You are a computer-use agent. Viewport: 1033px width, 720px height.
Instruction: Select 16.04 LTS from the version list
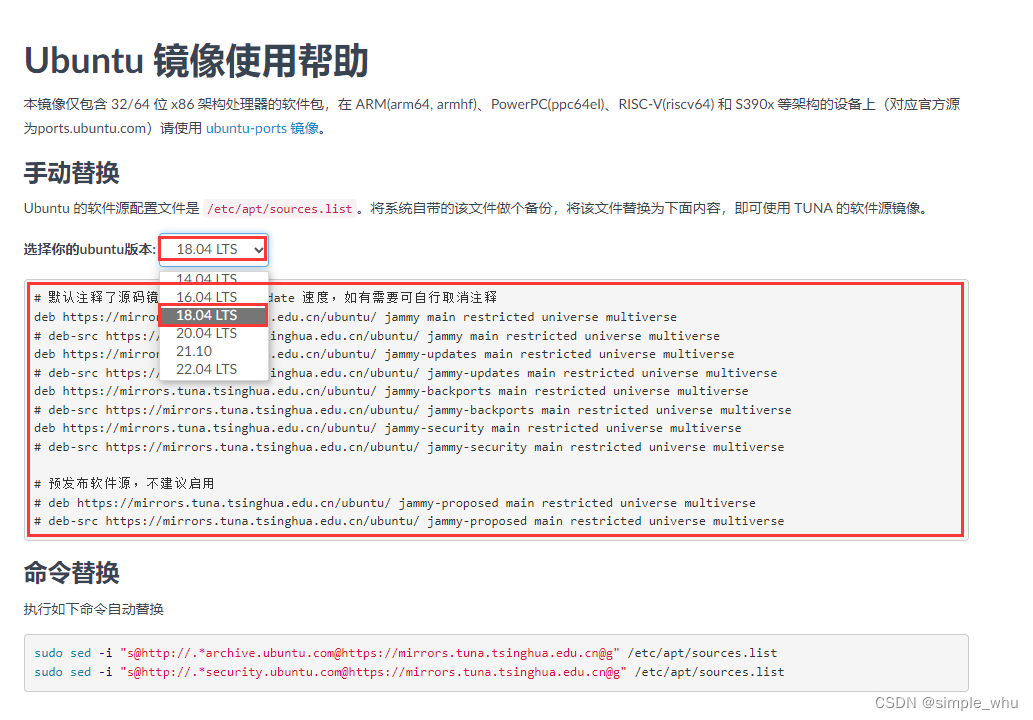pos(205,297)
